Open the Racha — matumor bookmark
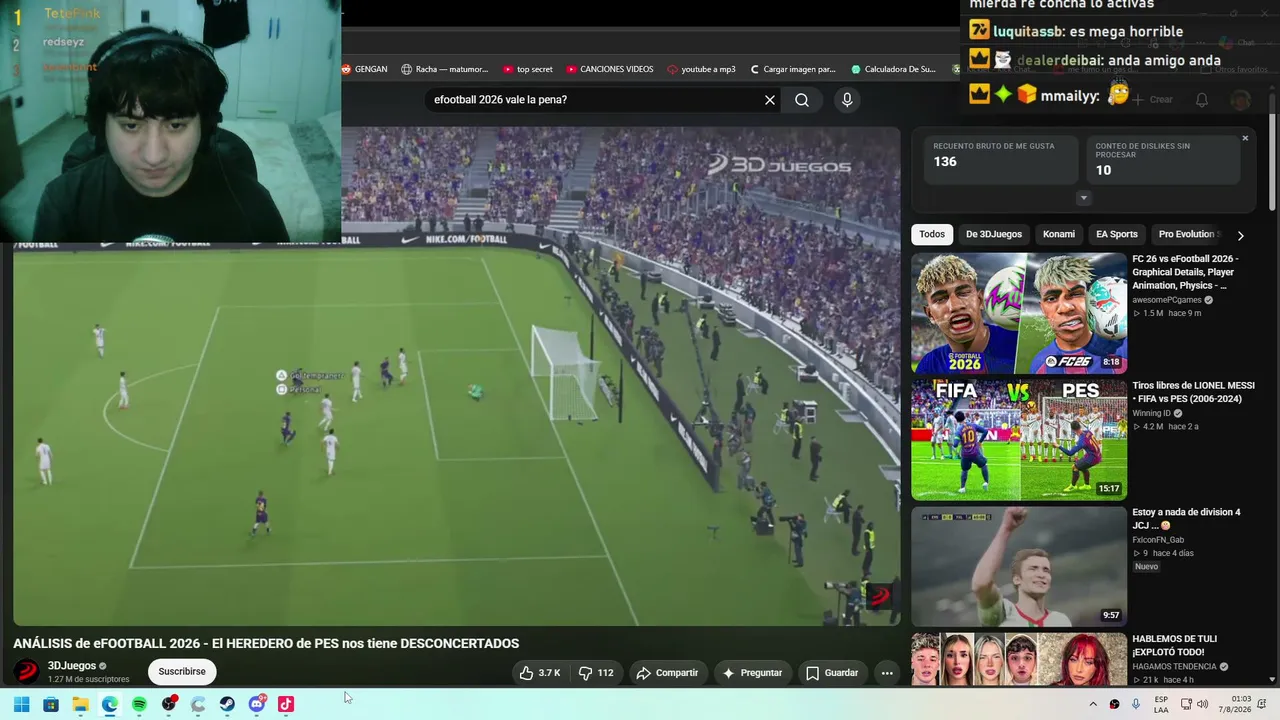The height and width of the screenshot is (720, 1280). (445, 69)
